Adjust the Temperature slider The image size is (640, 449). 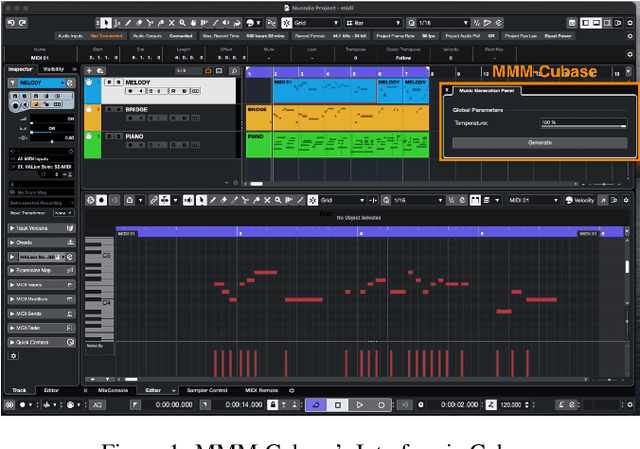click(x=584, y=123)
